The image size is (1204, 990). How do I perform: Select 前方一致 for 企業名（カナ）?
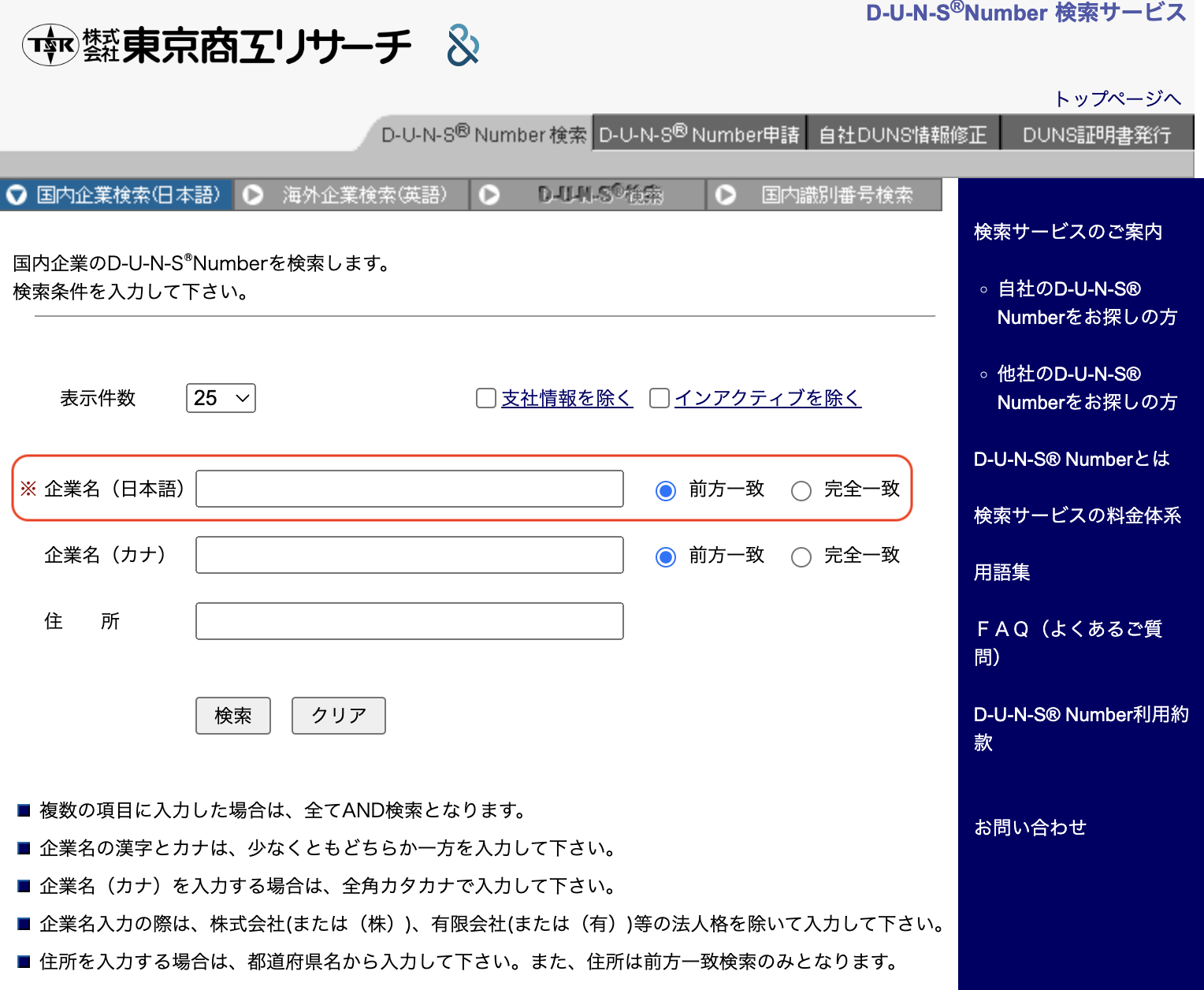(x=666, y=556)
